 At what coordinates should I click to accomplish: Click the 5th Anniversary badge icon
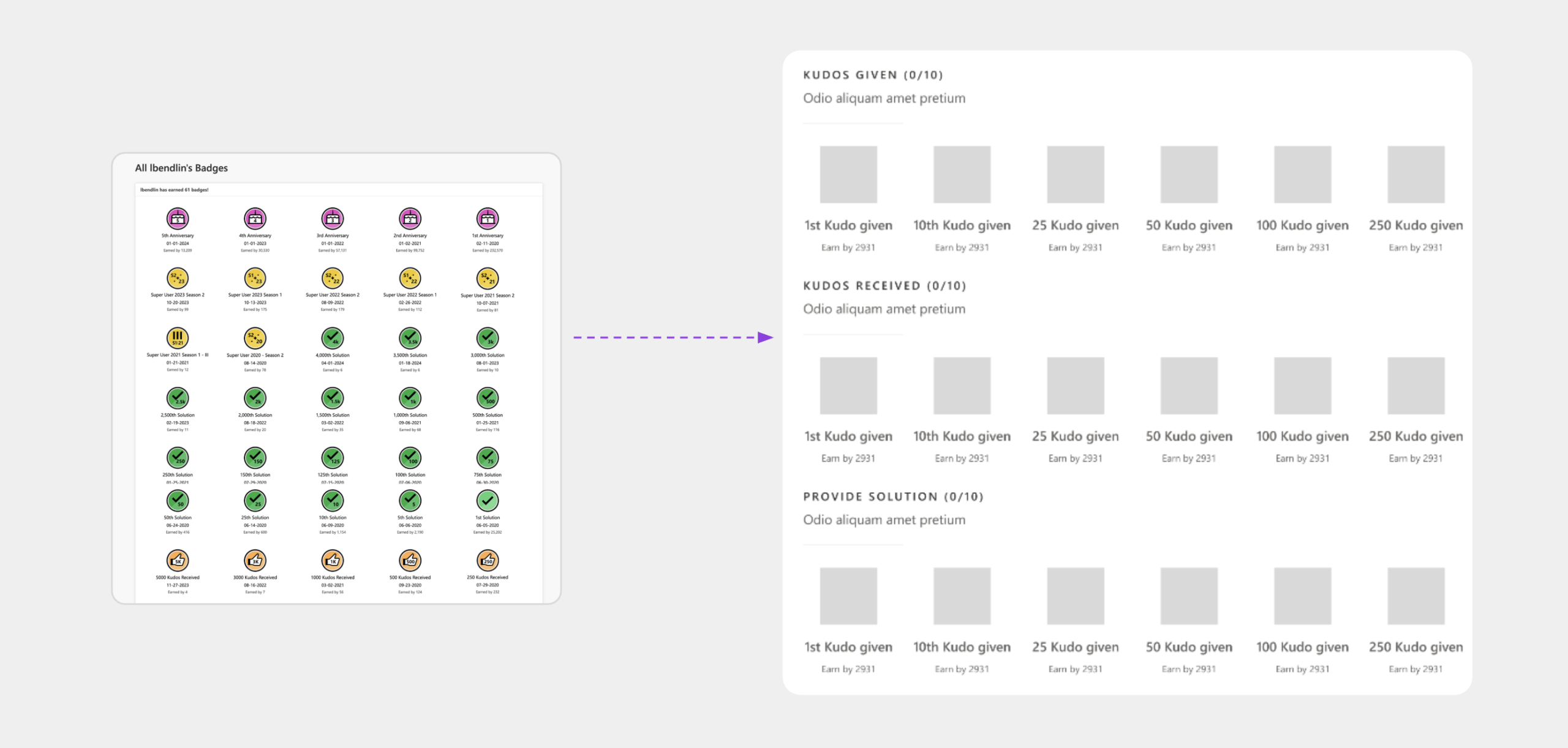[178, 219]
